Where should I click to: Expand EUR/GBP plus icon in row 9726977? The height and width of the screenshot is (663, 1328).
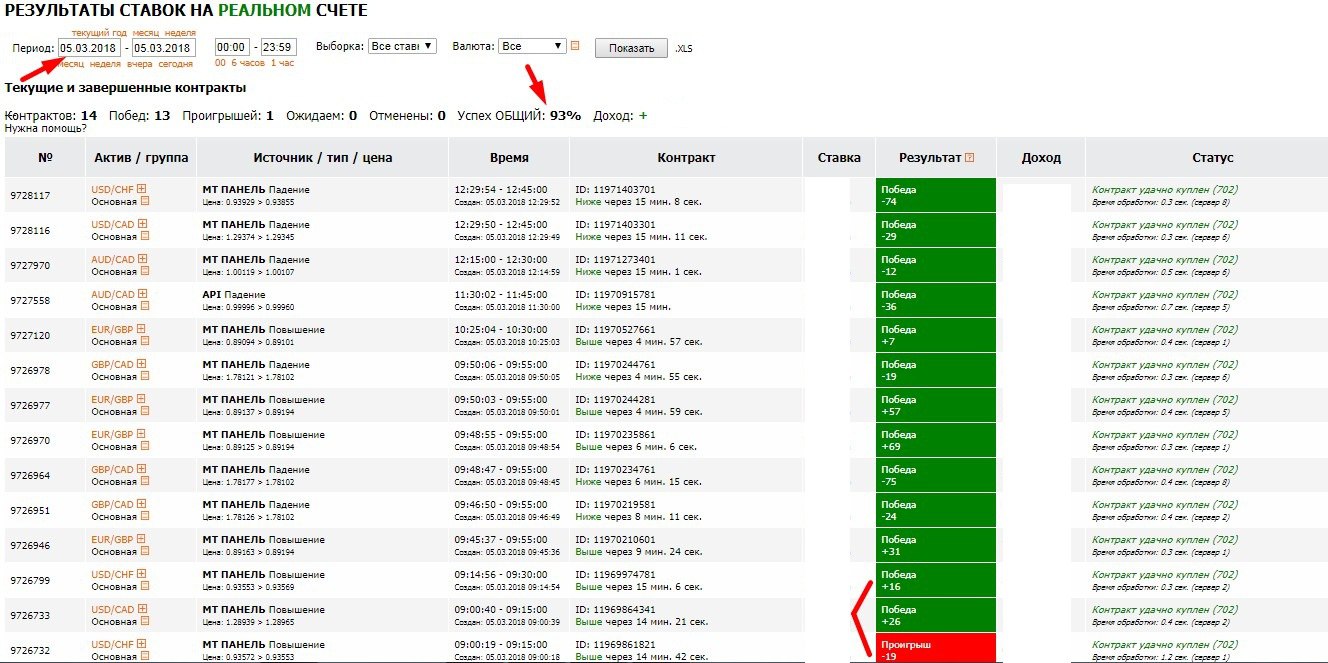click(x=141, y=399)
